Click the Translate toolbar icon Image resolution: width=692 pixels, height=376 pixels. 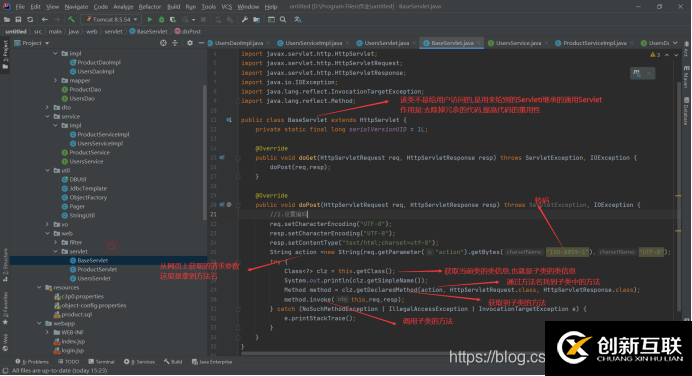click(x=298, y=19)
